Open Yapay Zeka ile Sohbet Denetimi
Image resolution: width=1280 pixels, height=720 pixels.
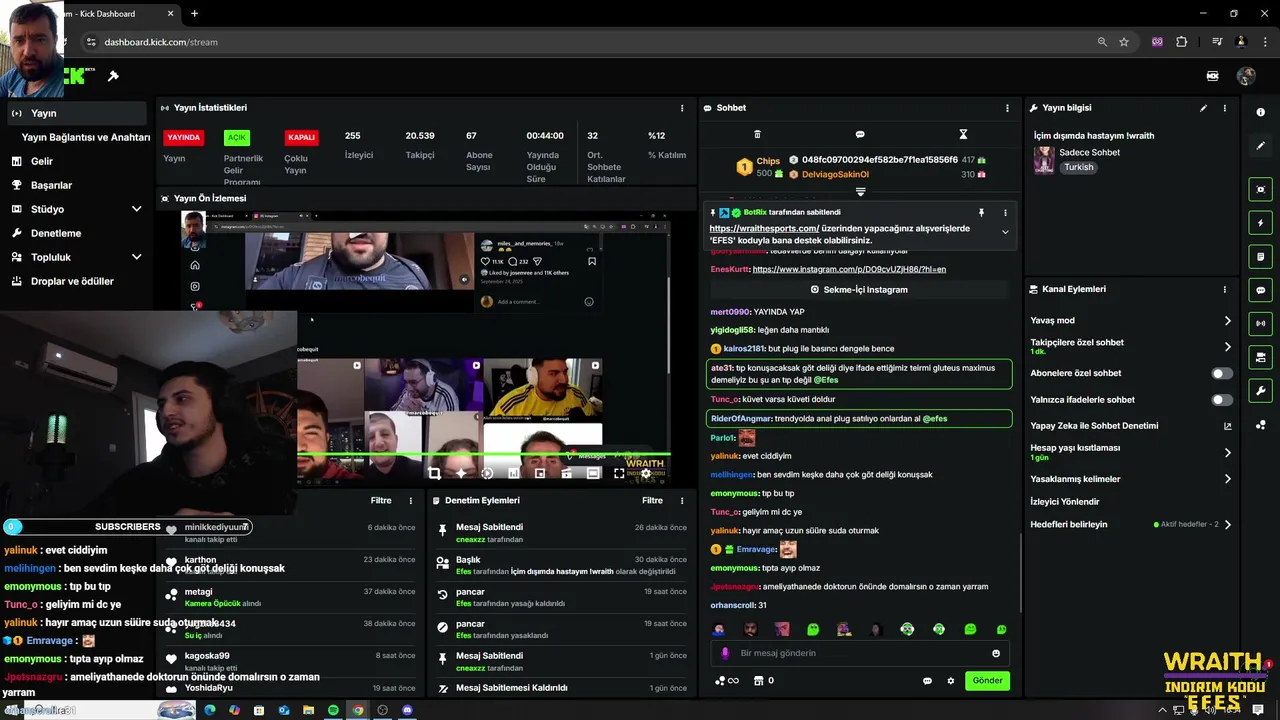[1130, 426]
